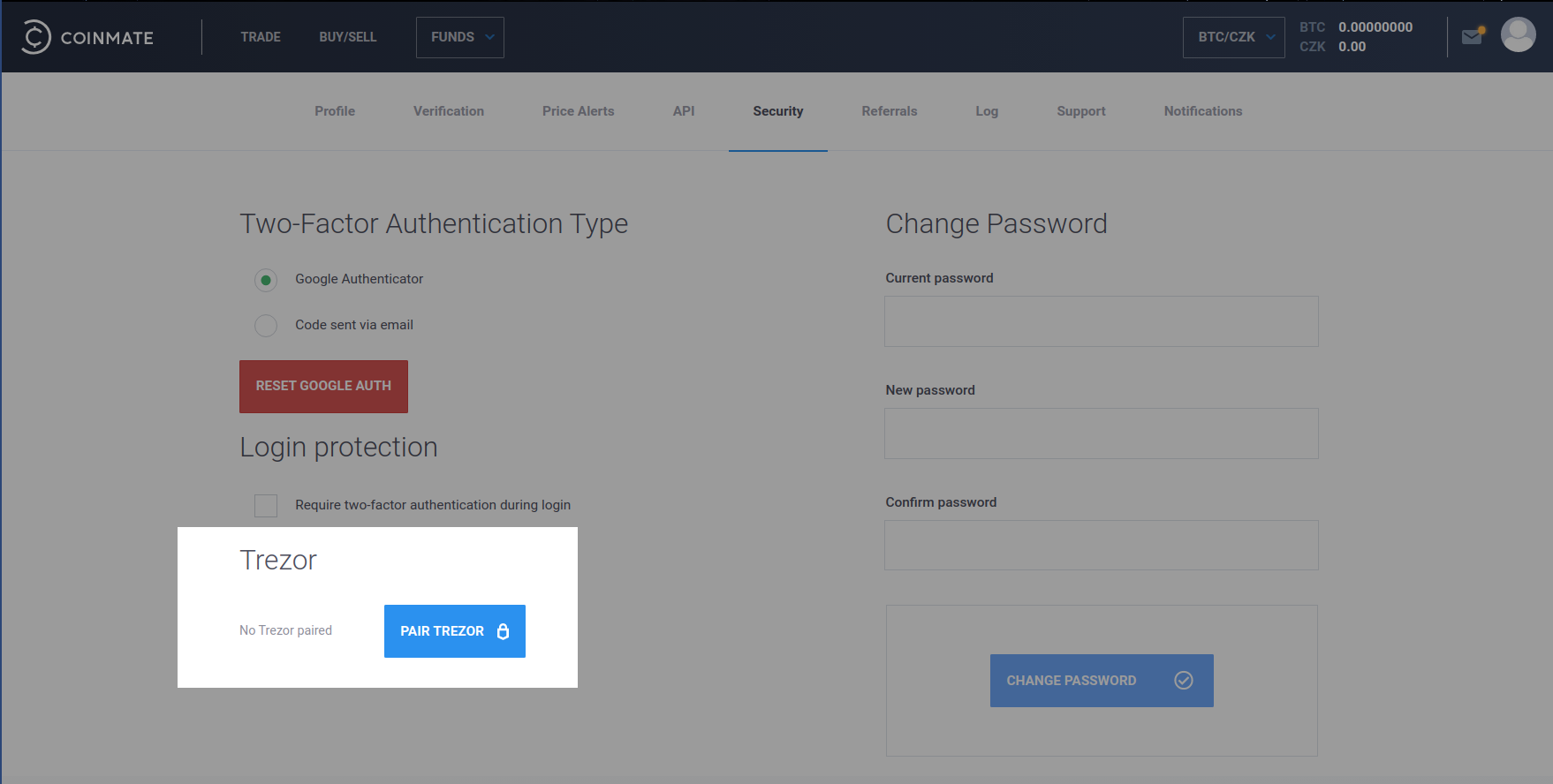Click the Pair Trezor button

click(455, 631)
